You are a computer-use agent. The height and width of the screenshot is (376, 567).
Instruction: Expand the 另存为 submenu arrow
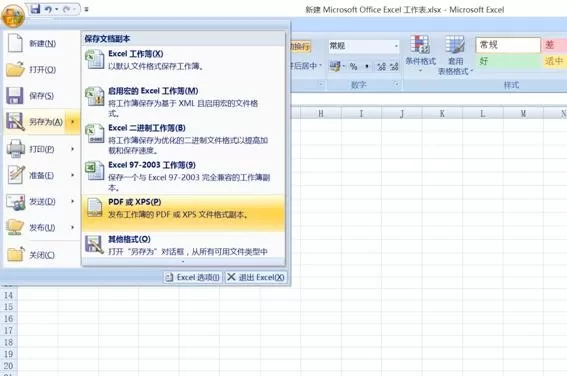[x=73, y=122]
